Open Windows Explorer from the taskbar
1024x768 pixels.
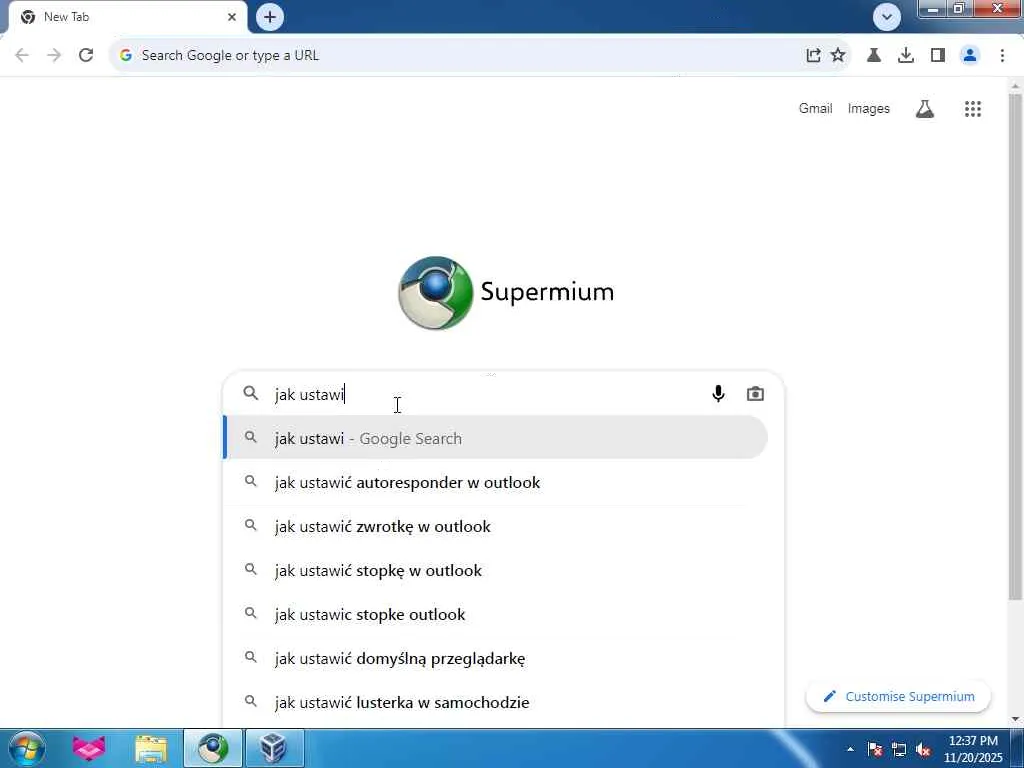click(x=151, y=748)
